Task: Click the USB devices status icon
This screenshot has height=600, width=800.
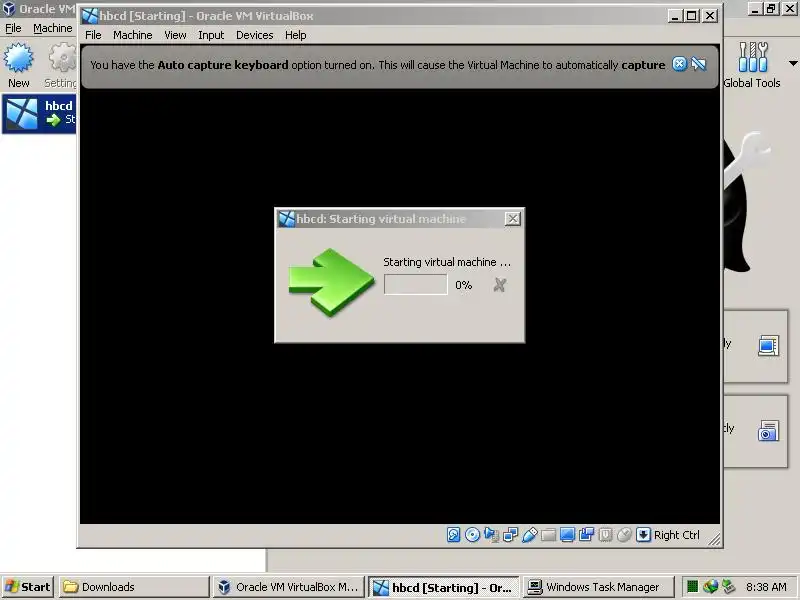Action: click(x=530, y=534)
